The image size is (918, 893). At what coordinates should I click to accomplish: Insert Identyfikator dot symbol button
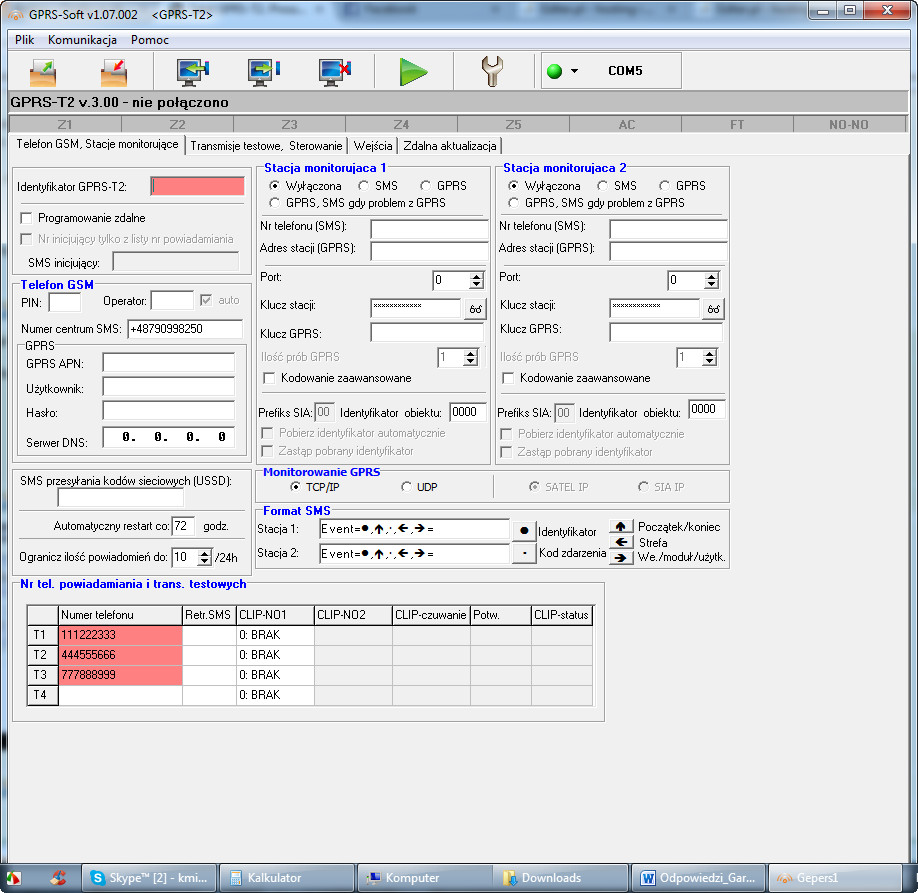[x=524, y=531]
